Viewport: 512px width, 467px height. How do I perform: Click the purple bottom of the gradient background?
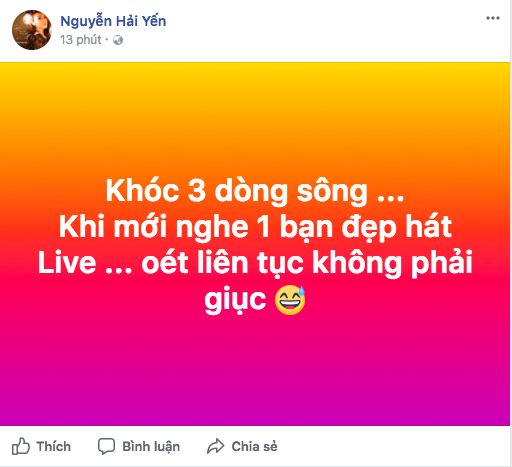click(x=255, y=410)
